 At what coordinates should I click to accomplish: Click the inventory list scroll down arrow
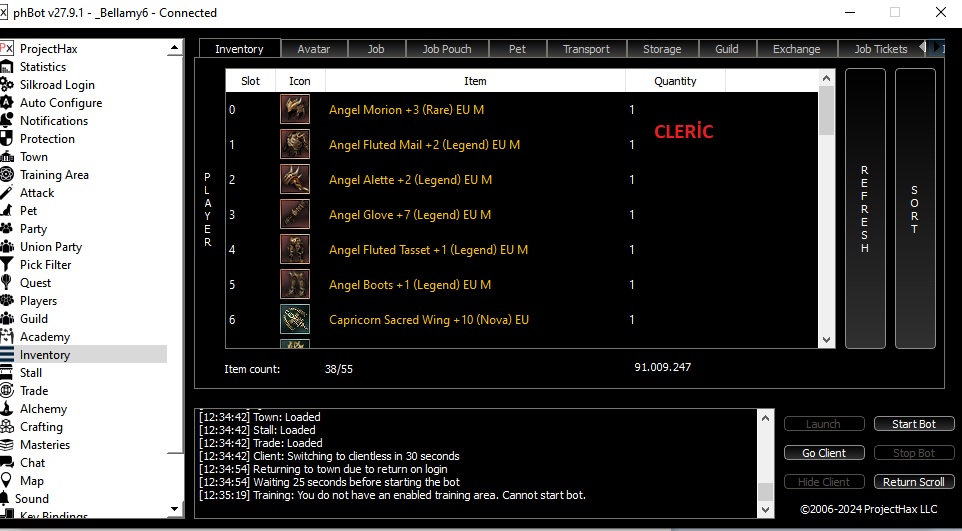click(826, 339)
